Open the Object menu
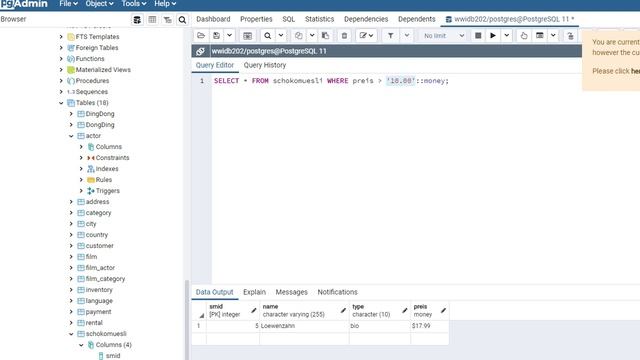 tap(99, 4)
